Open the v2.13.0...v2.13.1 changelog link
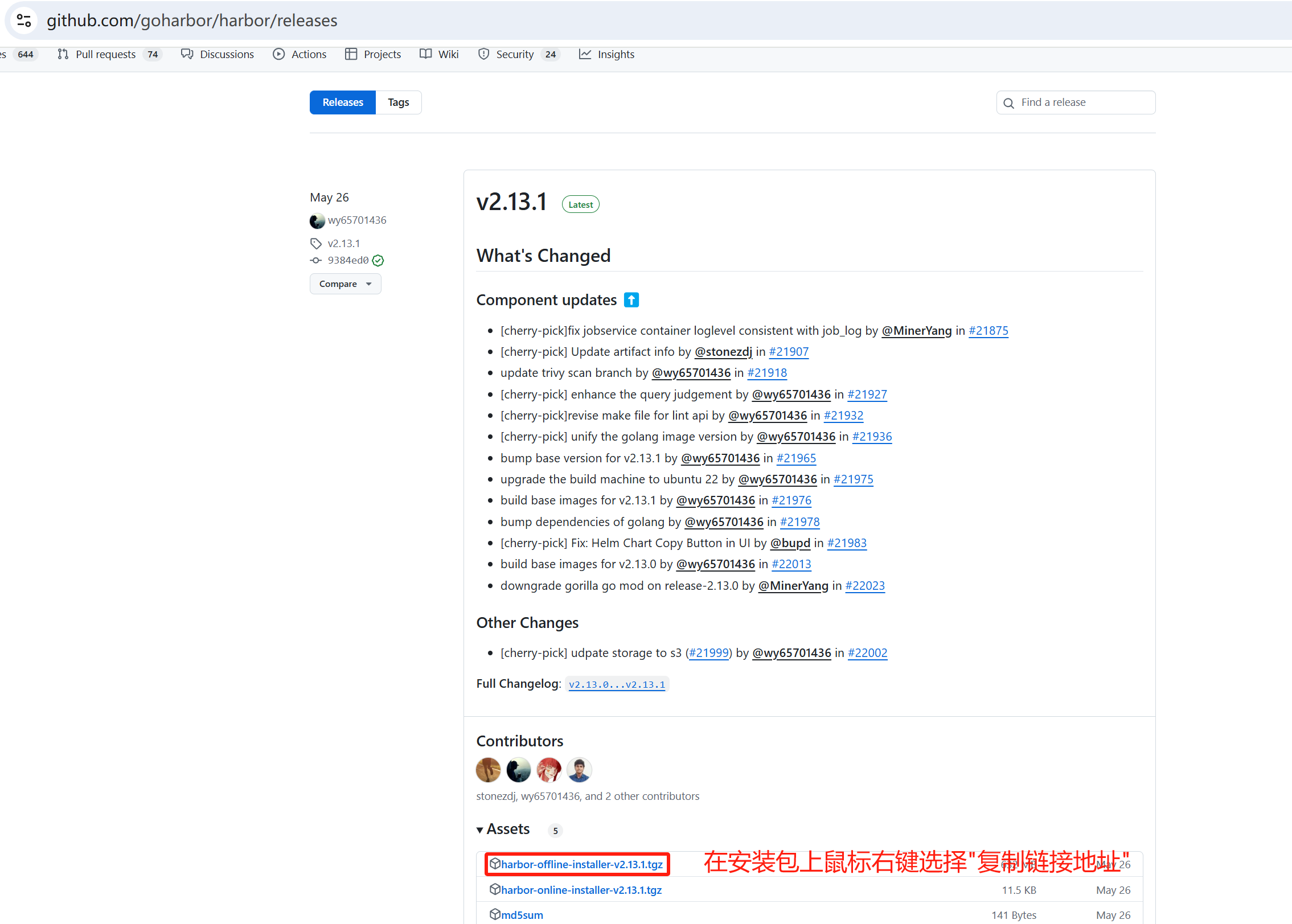 click(617, 684)
